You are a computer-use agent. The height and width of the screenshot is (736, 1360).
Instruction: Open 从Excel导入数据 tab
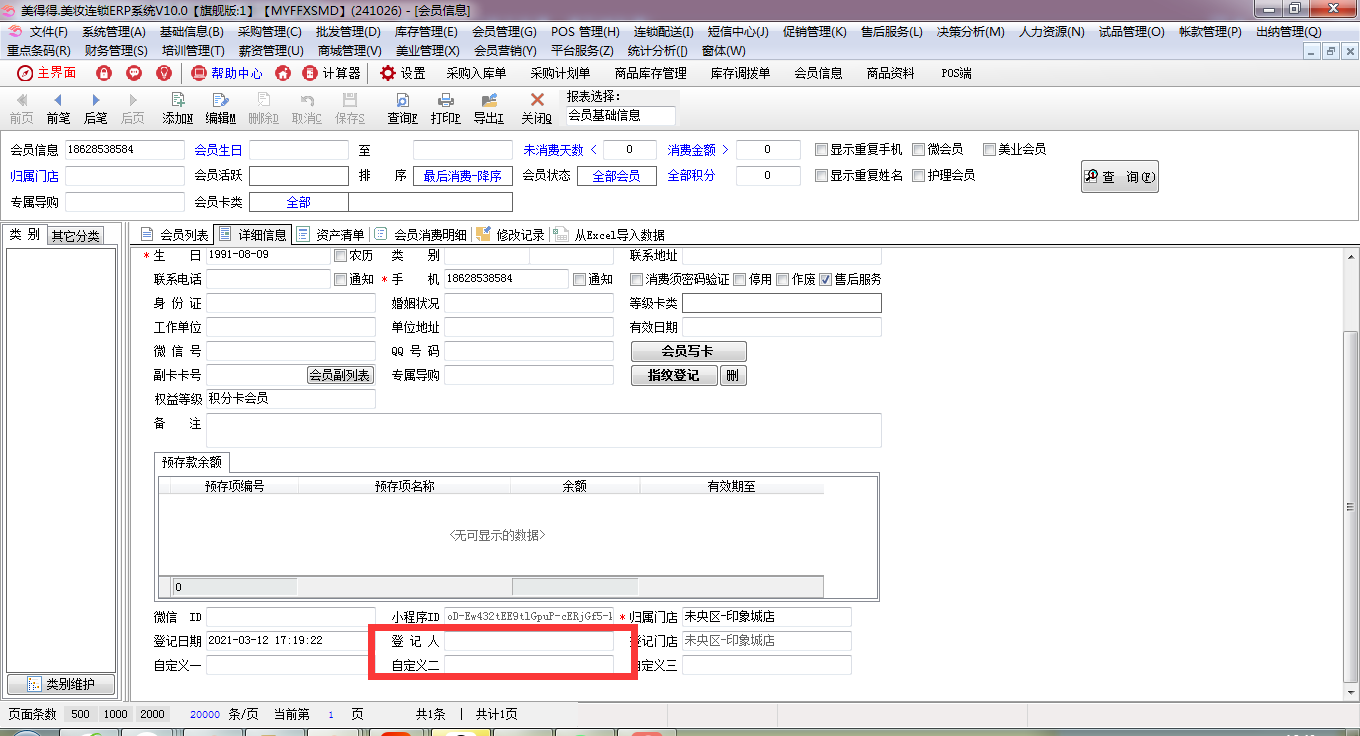[609, 235]
